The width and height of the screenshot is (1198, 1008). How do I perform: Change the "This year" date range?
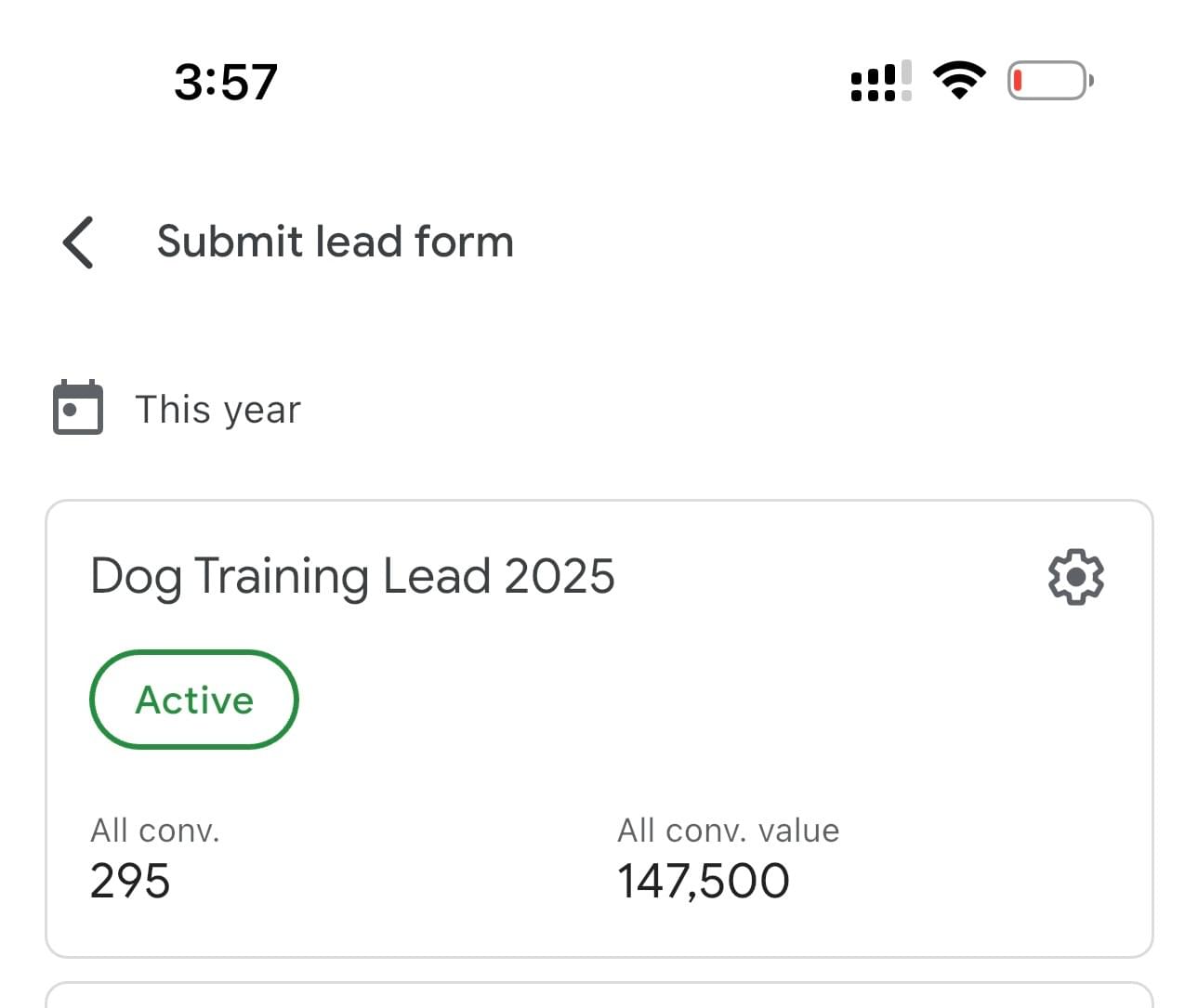[x=218, y=410]
